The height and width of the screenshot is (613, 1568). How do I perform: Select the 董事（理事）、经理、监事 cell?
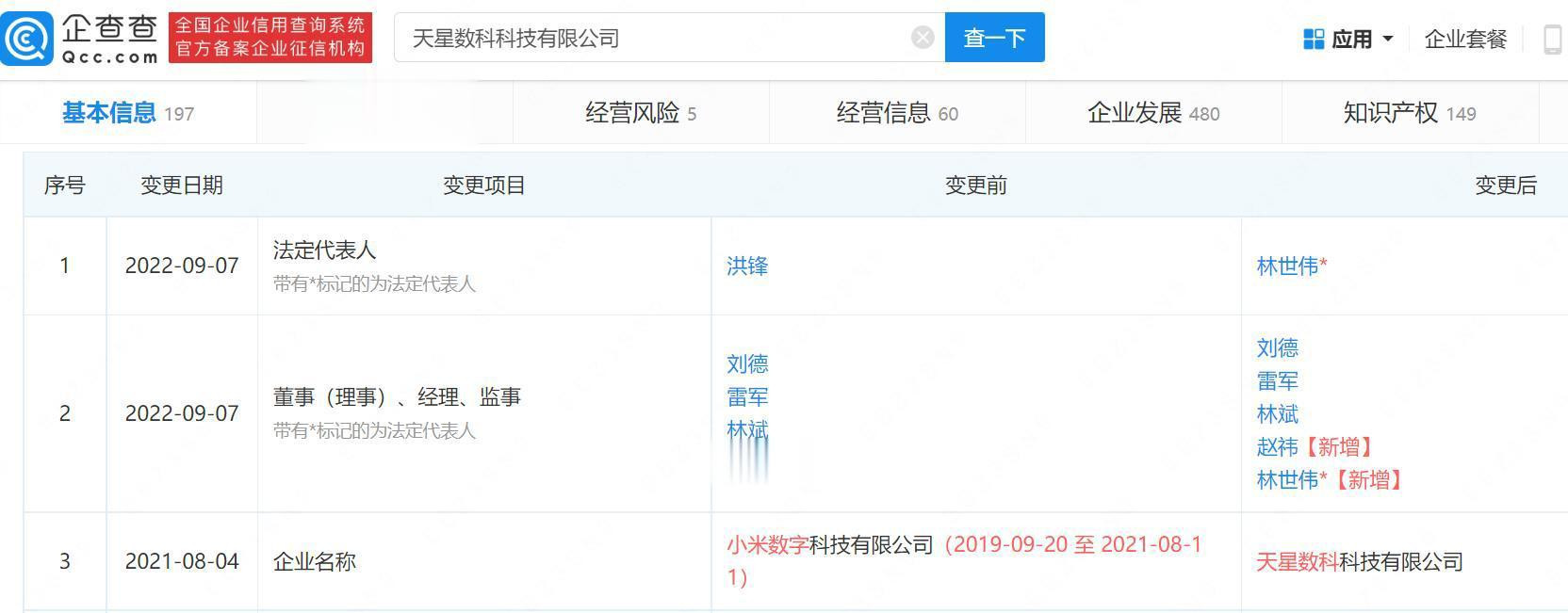(x=484, y=413)
